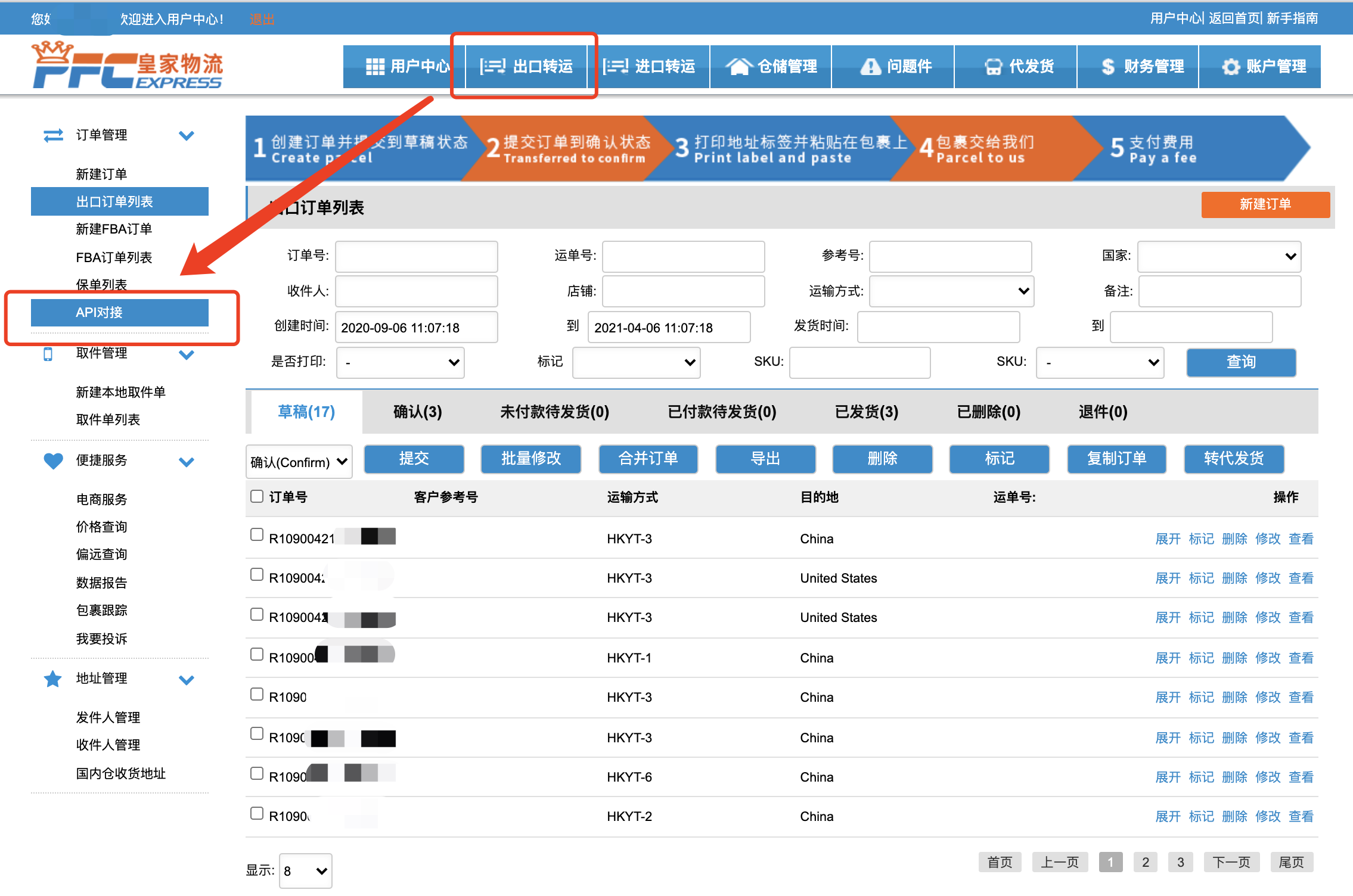Open the 运输方式 shipping method dropdown
The image size is (1353, 896).
(951, 291)
